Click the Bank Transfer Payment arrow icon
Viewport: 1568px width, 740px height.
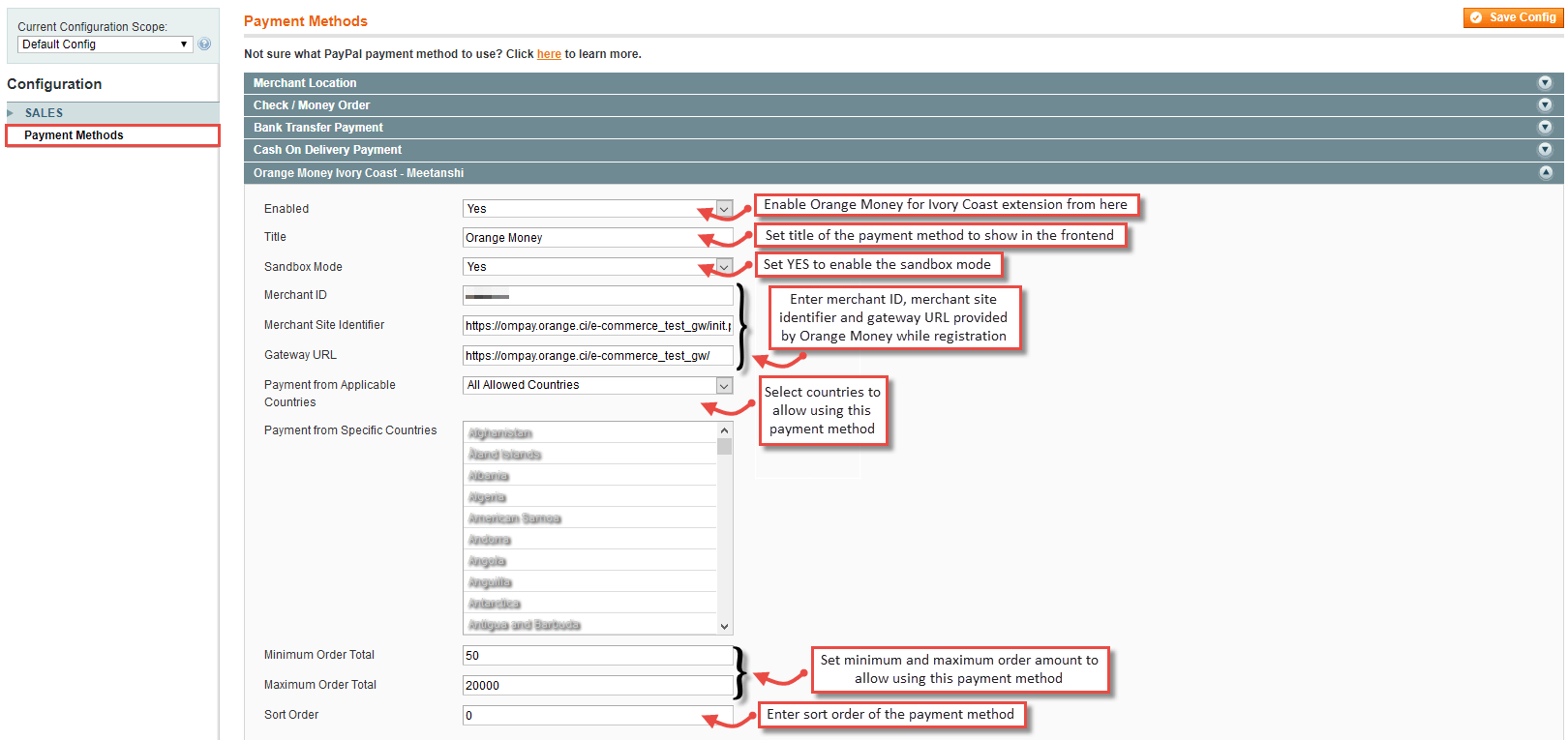(1545, 128)
